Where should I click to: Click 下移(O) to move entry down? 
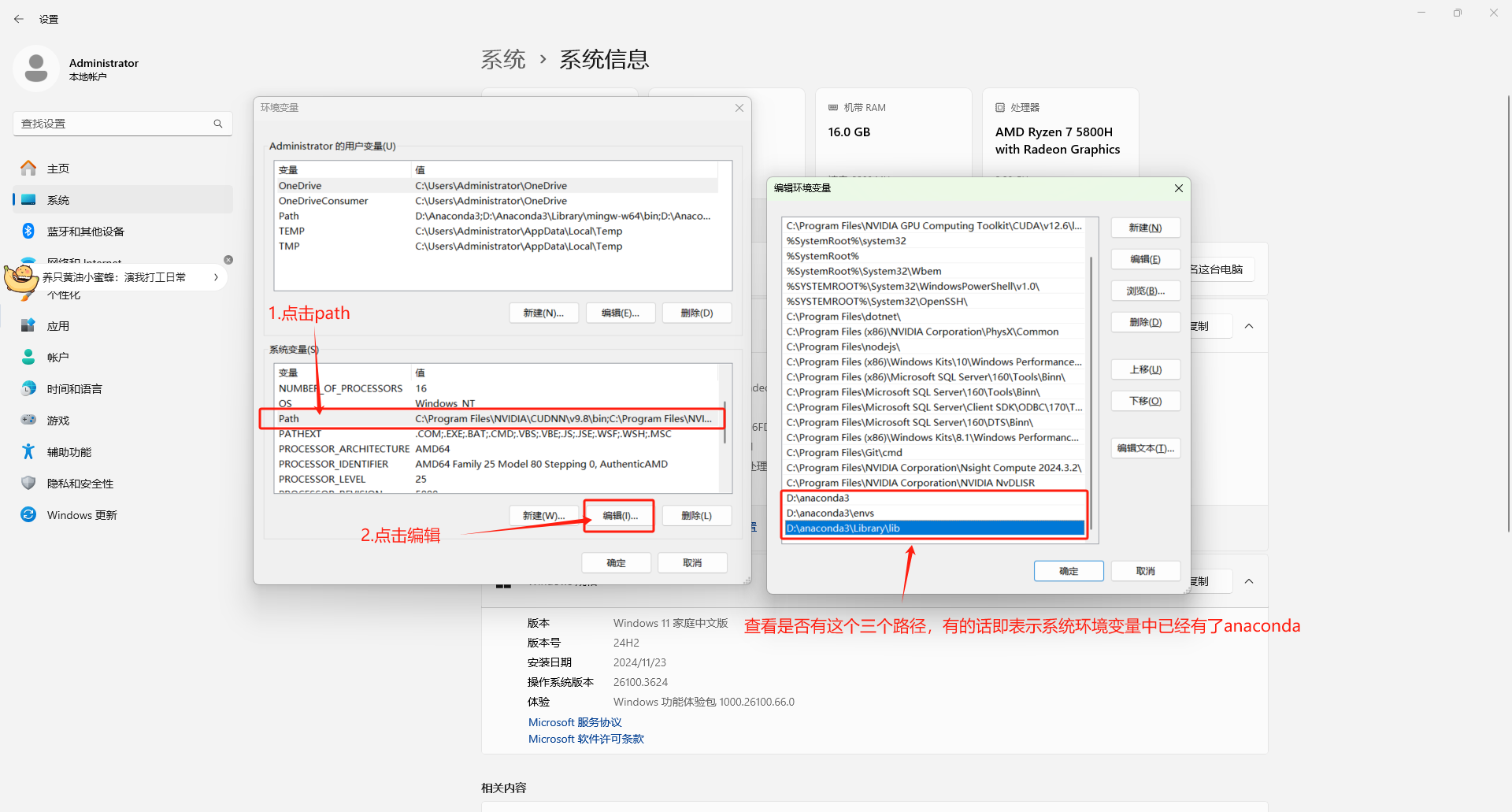1146,401
